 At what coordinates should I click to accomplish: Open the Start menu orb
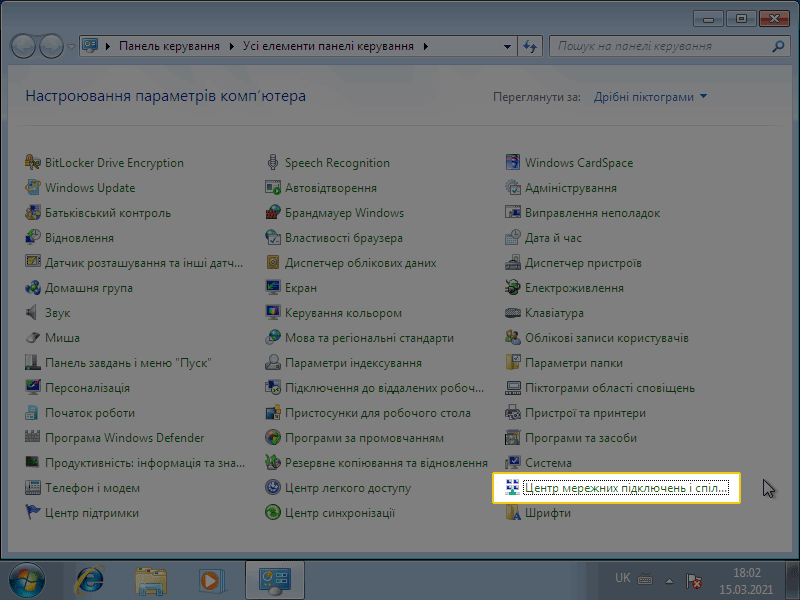(x=27, y=581)
